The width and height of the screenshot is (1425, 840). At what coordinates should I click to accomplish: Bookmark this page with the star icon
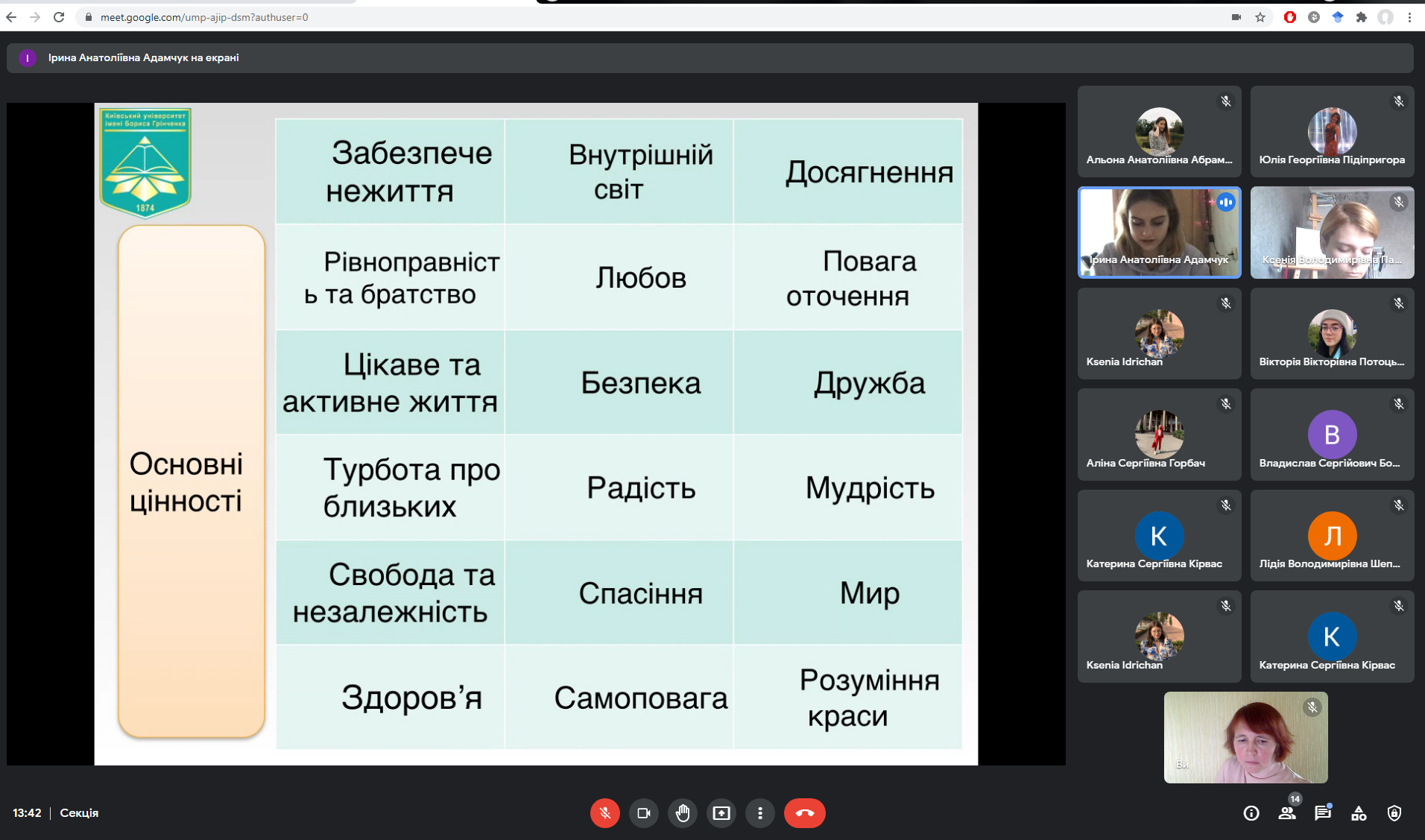coord(1260,17)
